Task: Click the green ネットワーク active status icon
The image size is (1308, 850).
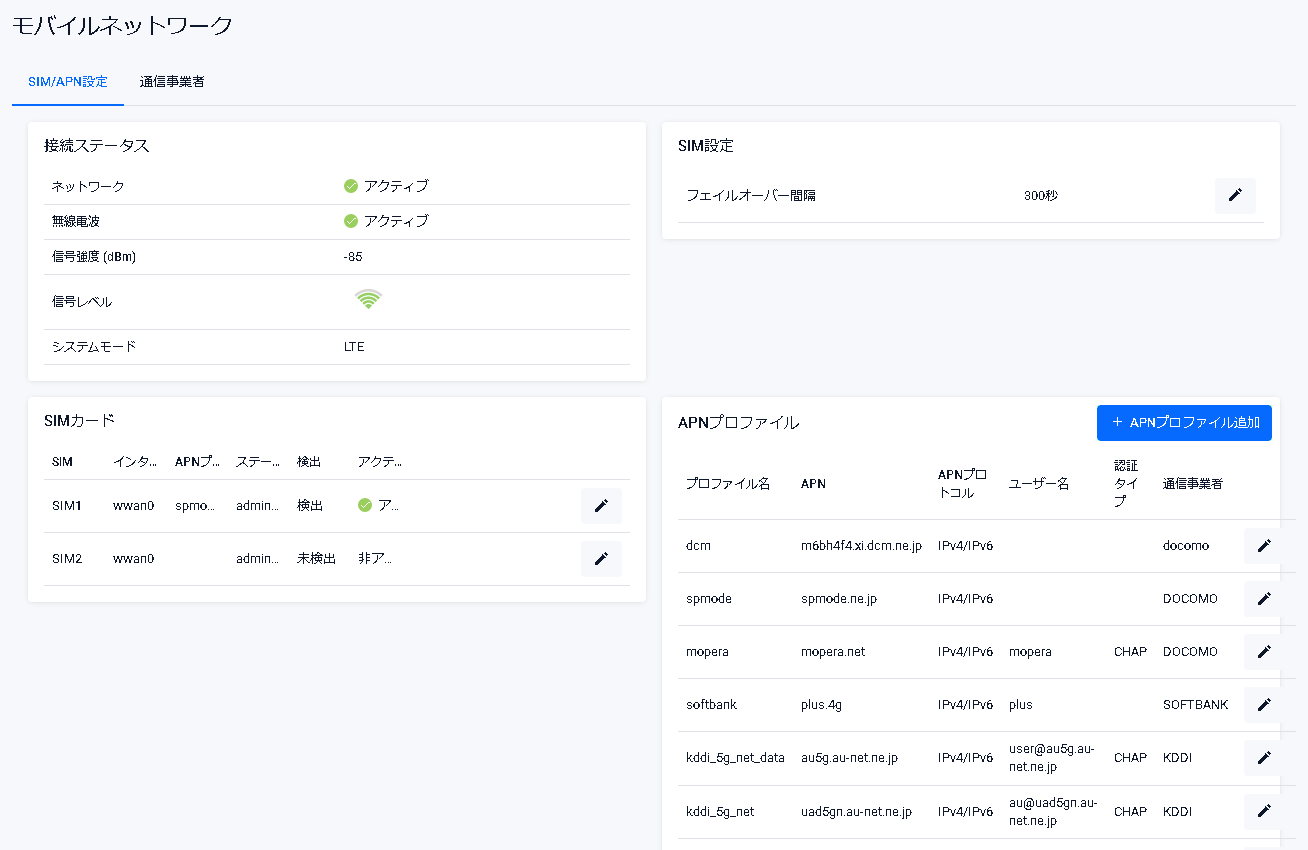Action: (x=351, y=186)
